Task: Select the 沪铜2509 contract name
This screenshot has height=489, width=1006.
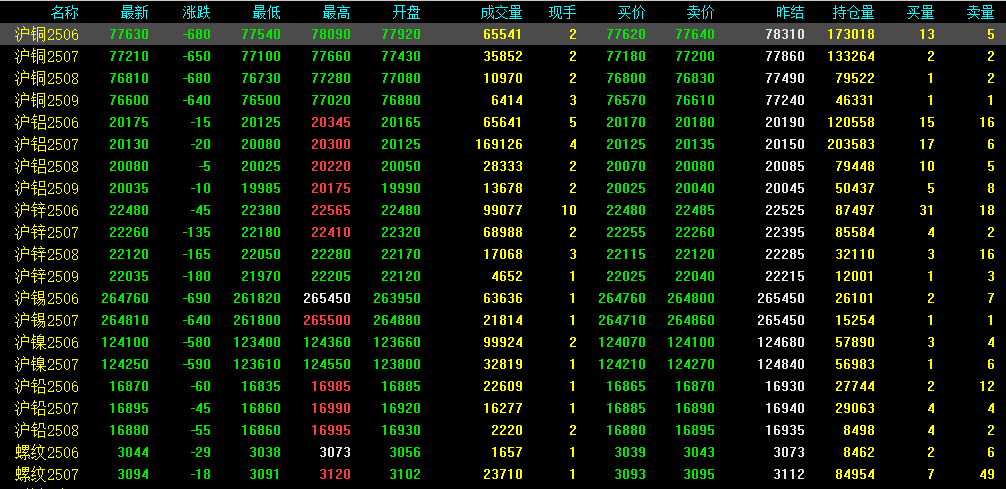Action: [x=47, y=101]
